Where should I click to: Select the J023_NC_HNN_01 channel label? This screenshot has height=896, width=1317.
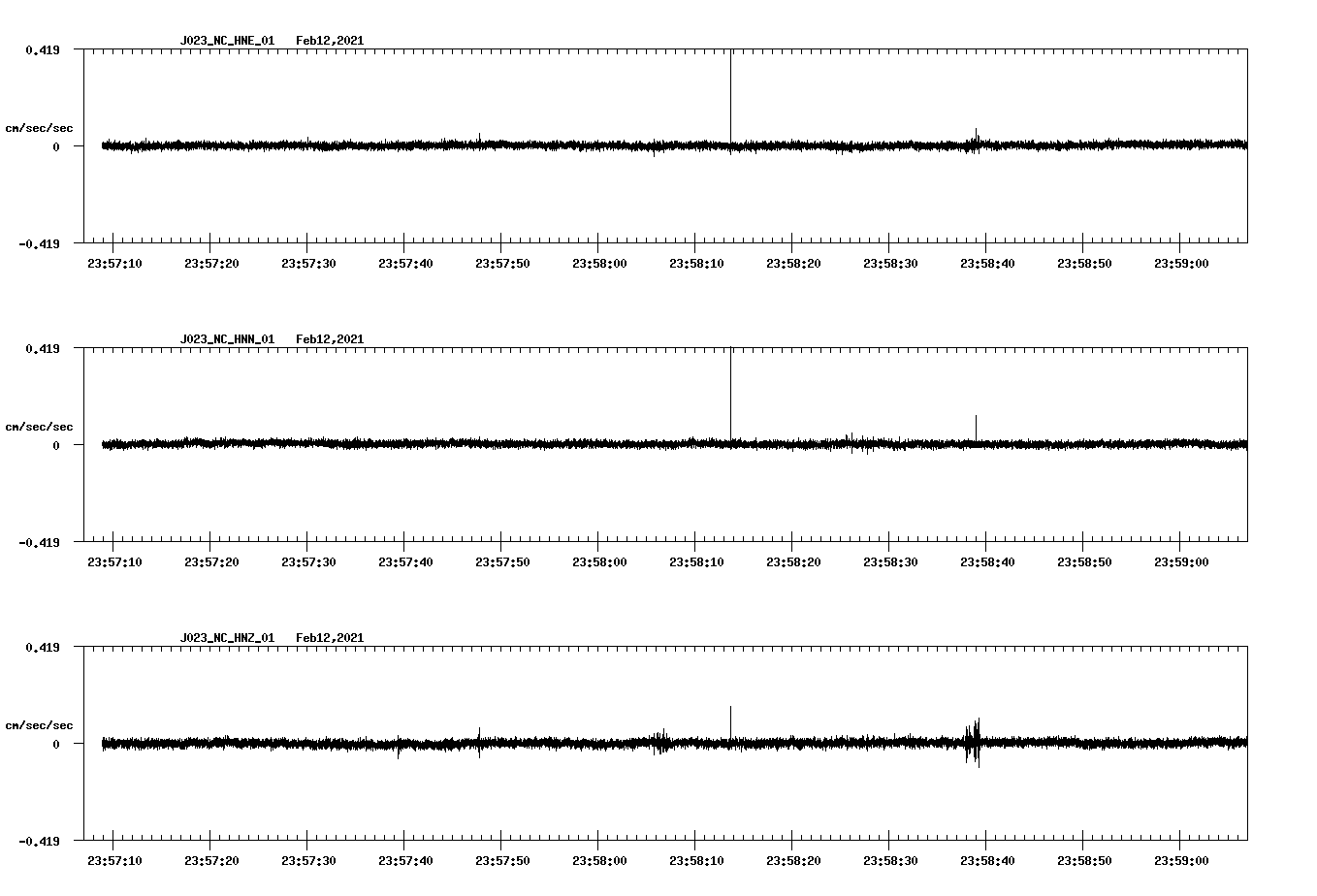pyautogui.click(x=225, y=339)
